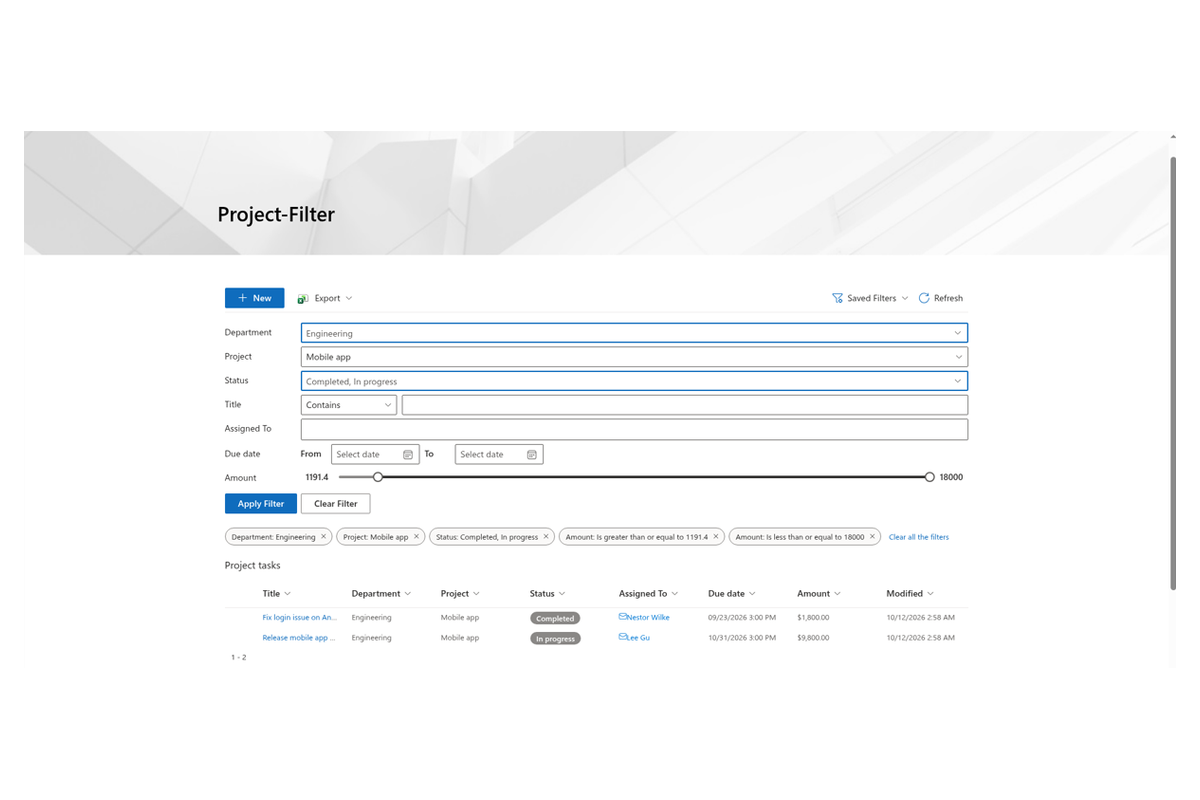Click the From Select date field

375,455
